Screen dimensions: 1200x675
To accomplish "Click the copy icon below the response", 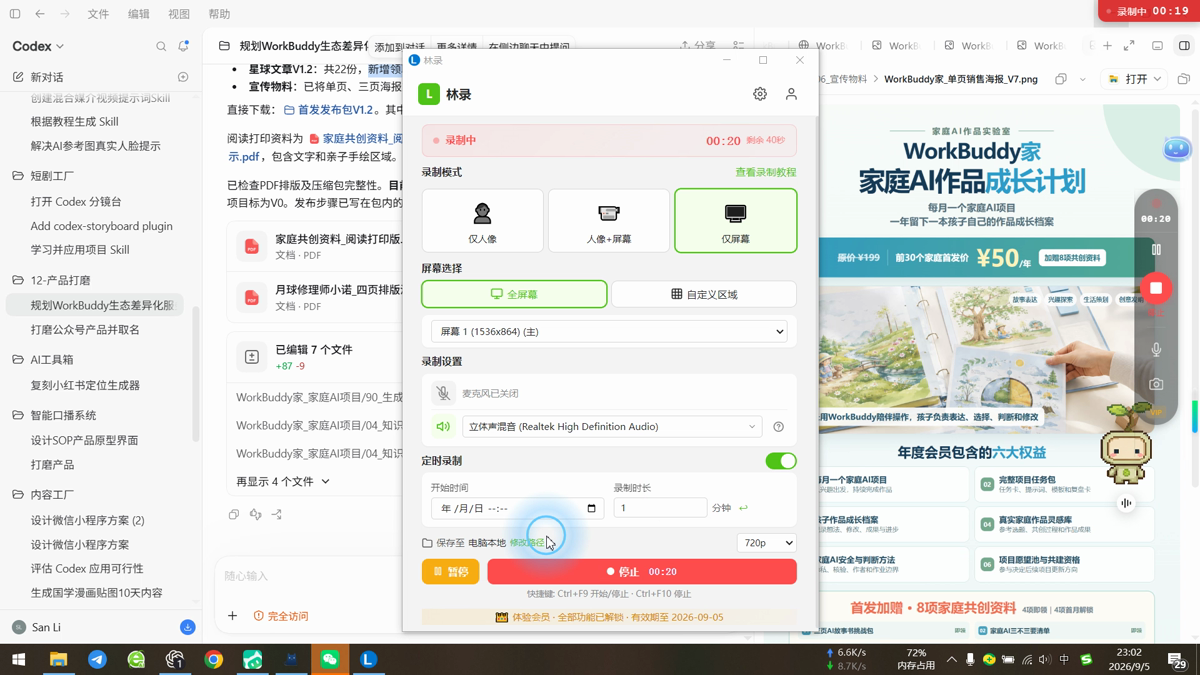I will pos(234,514).
